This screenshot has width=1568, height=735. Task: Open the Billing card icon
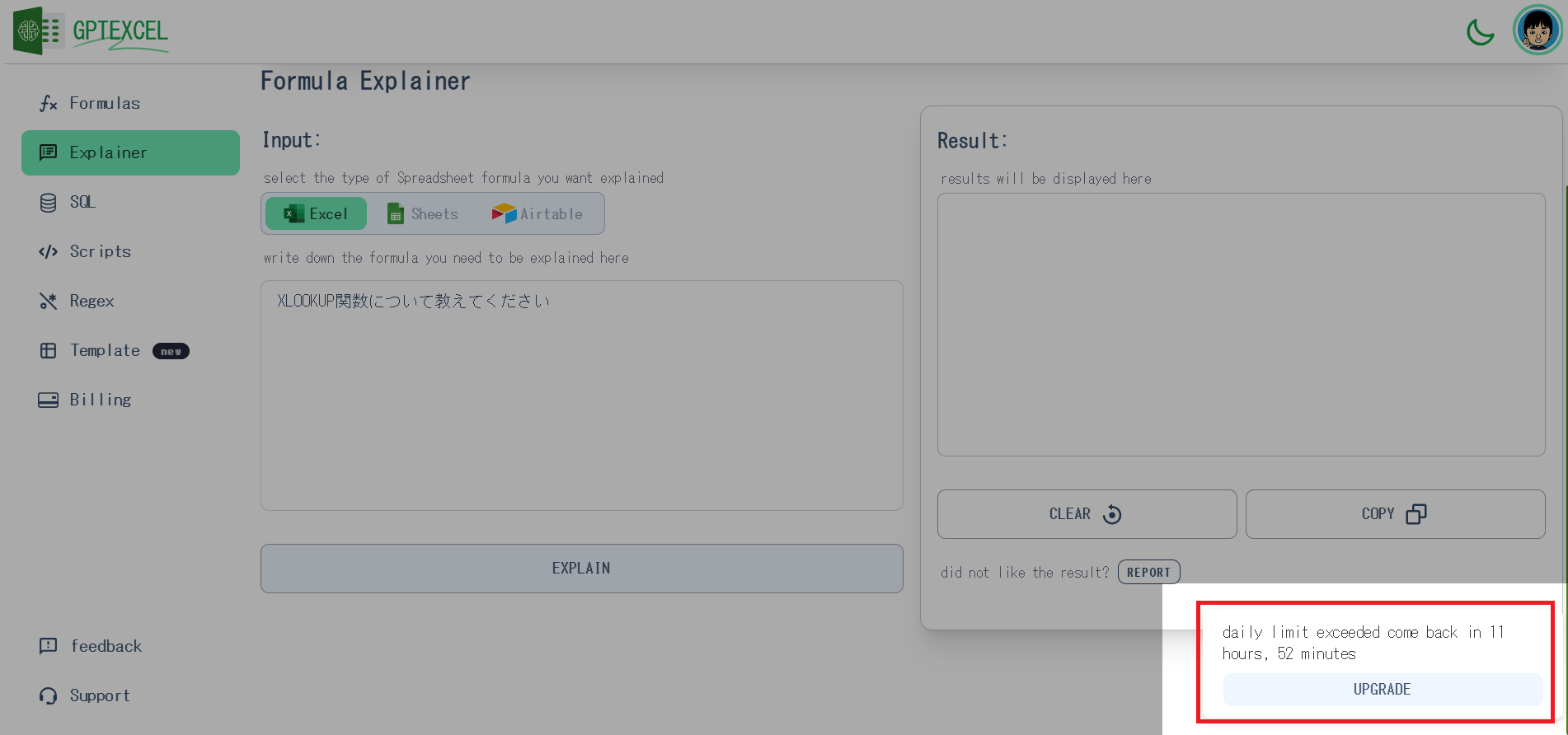pos(49,400)
